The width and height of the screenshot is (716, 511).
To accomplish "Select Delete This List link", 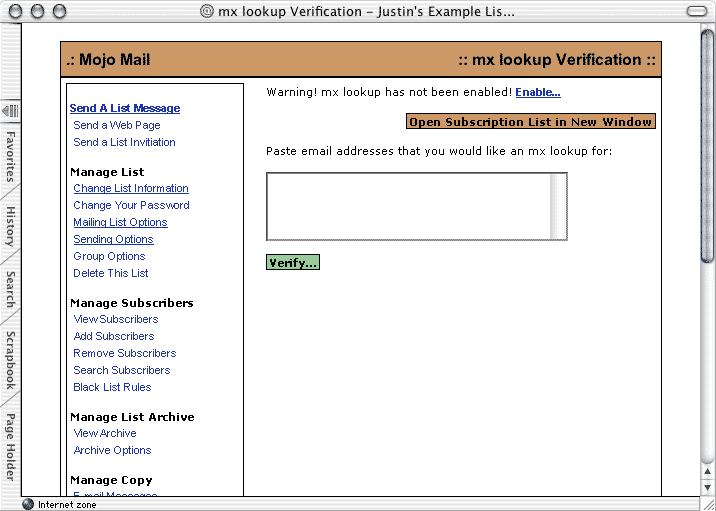I will (x=111, y=273).
